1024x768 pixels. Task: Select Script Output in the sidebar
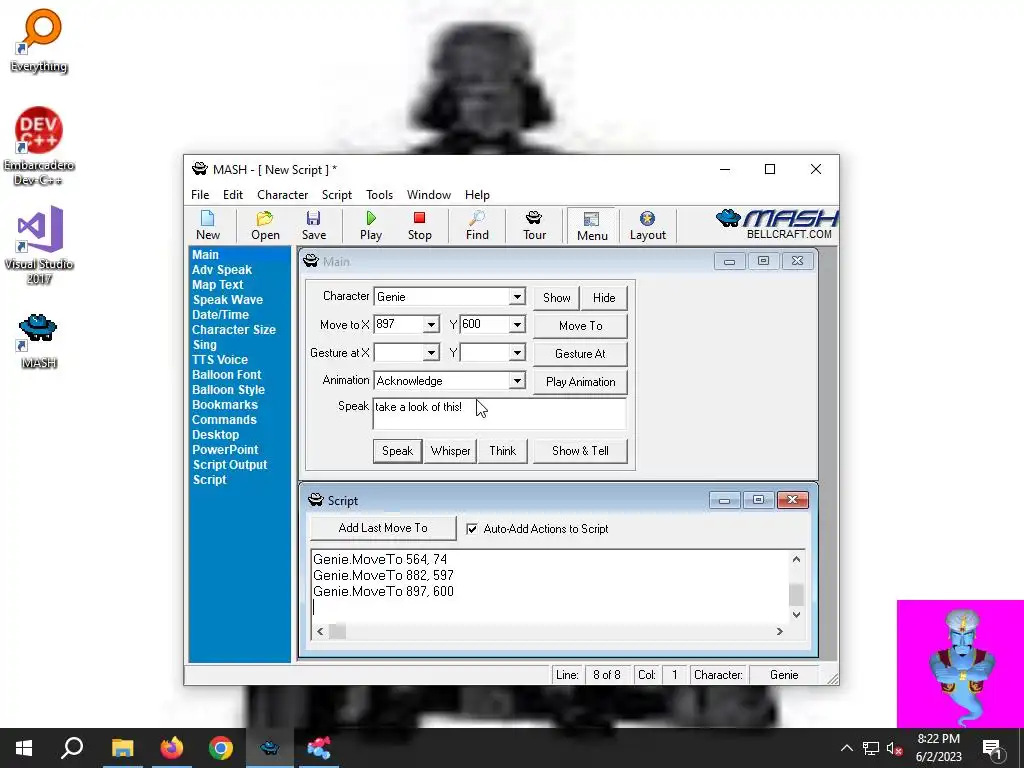point(230,465)
